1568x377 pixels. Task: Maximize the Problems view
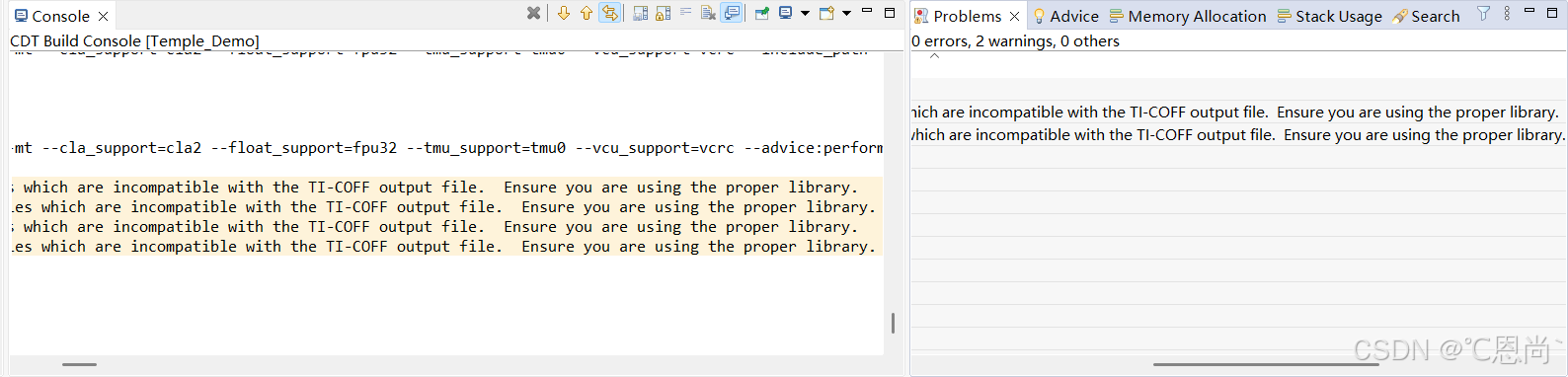[x=1552, y=13]
